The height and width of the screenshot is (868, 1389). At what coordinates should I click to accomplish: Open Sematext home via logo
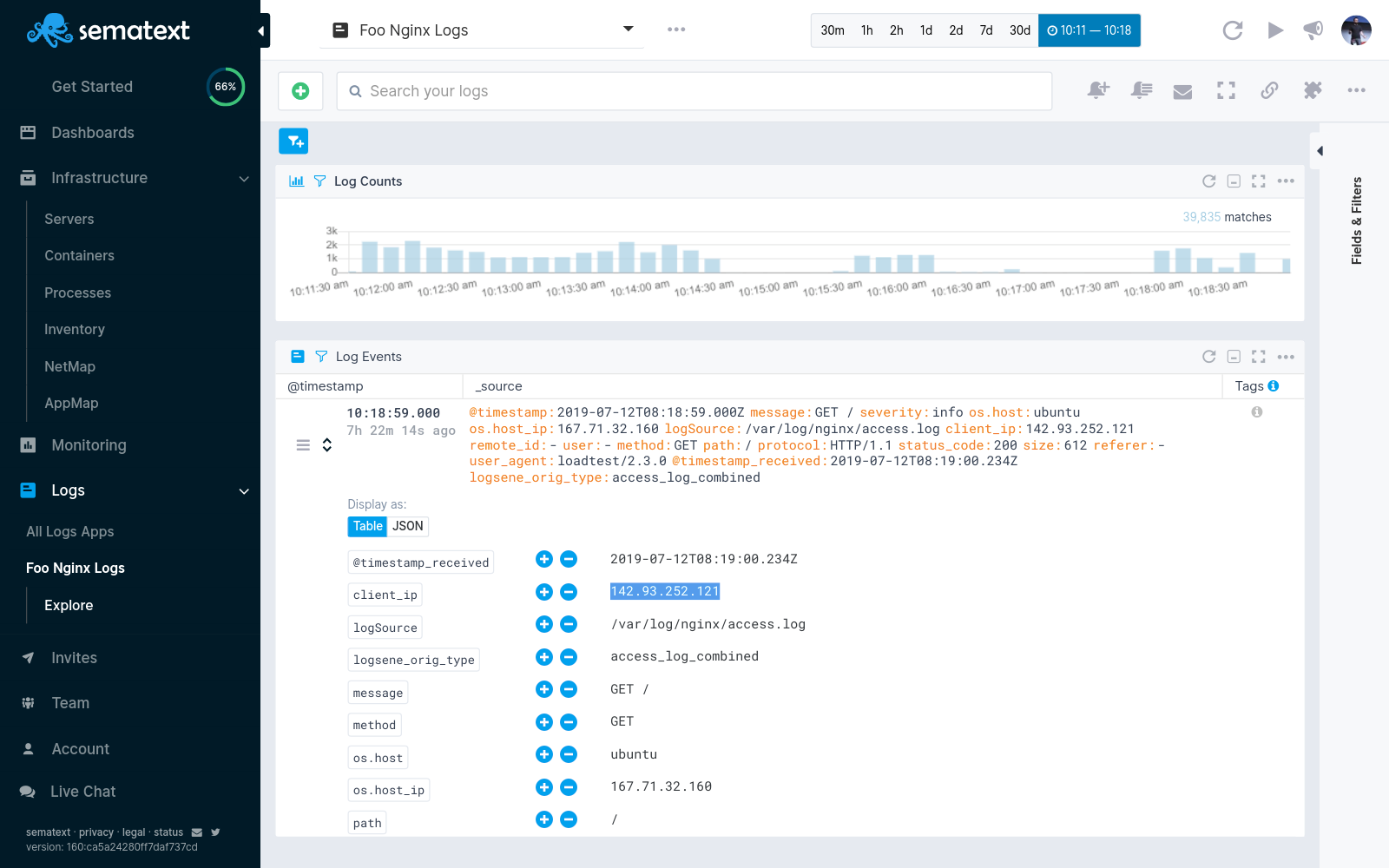[109, 30]
